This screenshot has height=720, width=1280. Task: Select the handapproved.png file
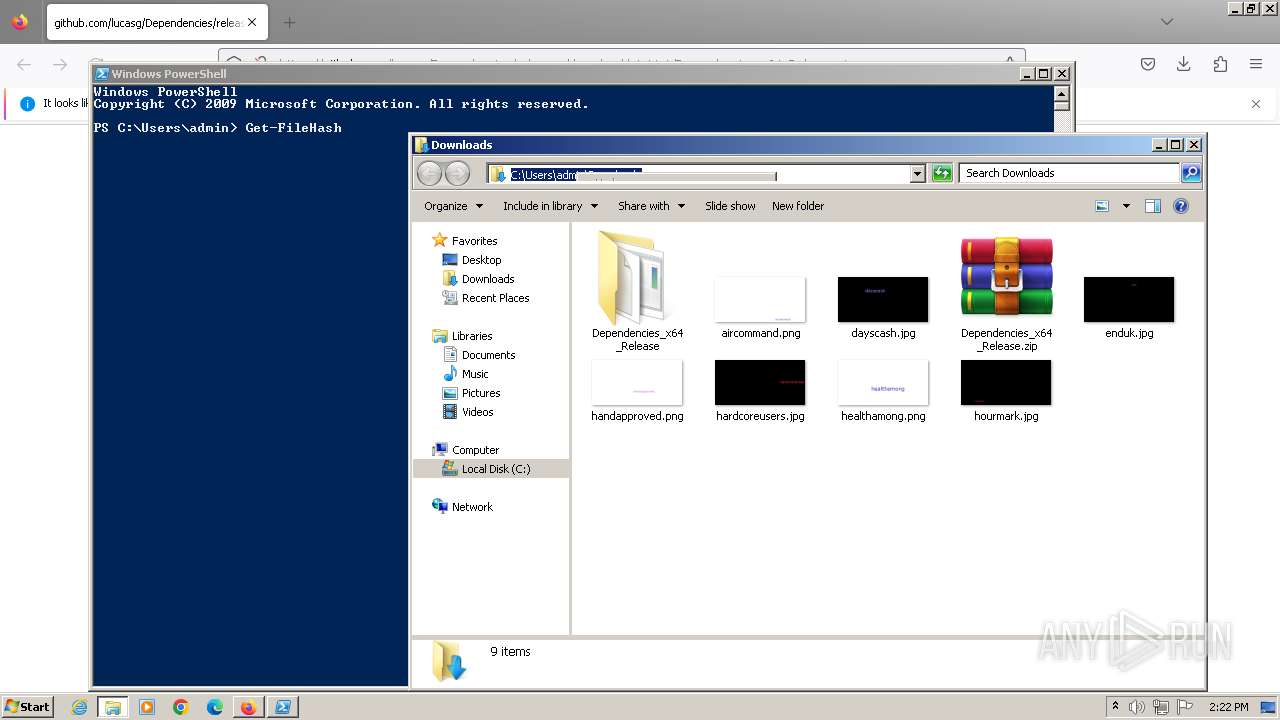pyautogui.click(x=637, y=391)
